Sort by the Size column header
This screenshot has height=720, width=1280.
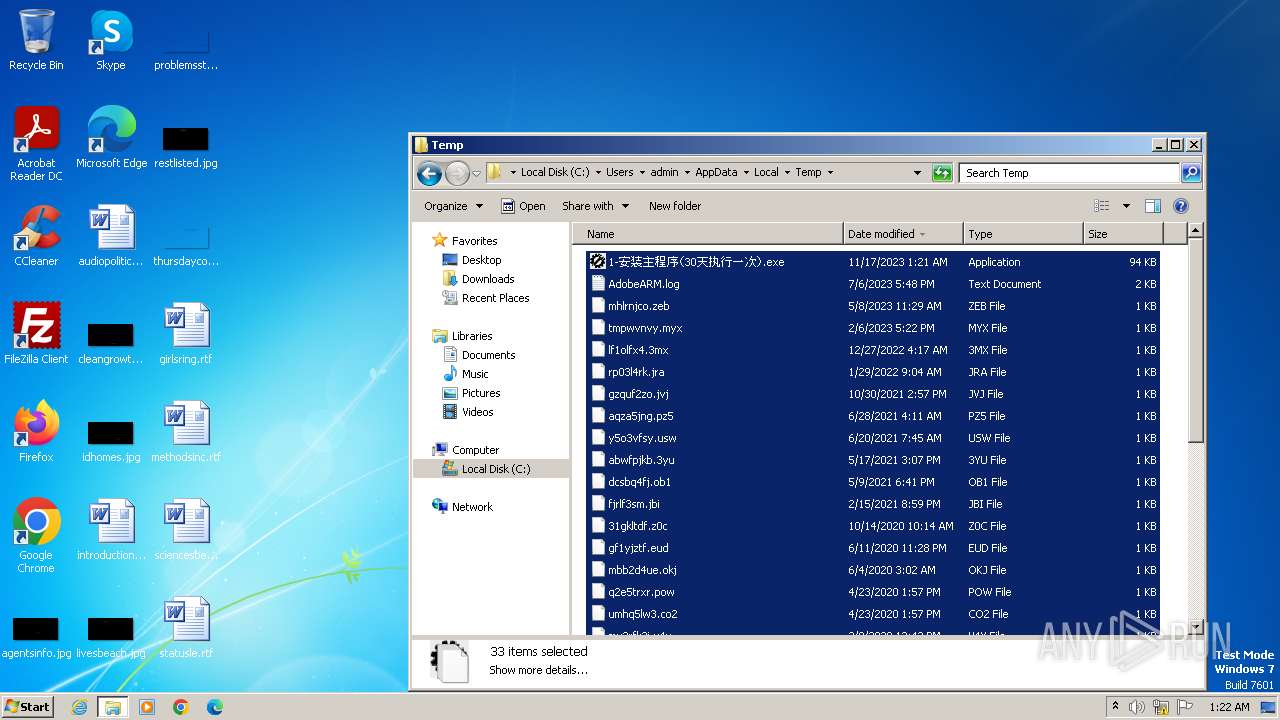point(1122,234)
